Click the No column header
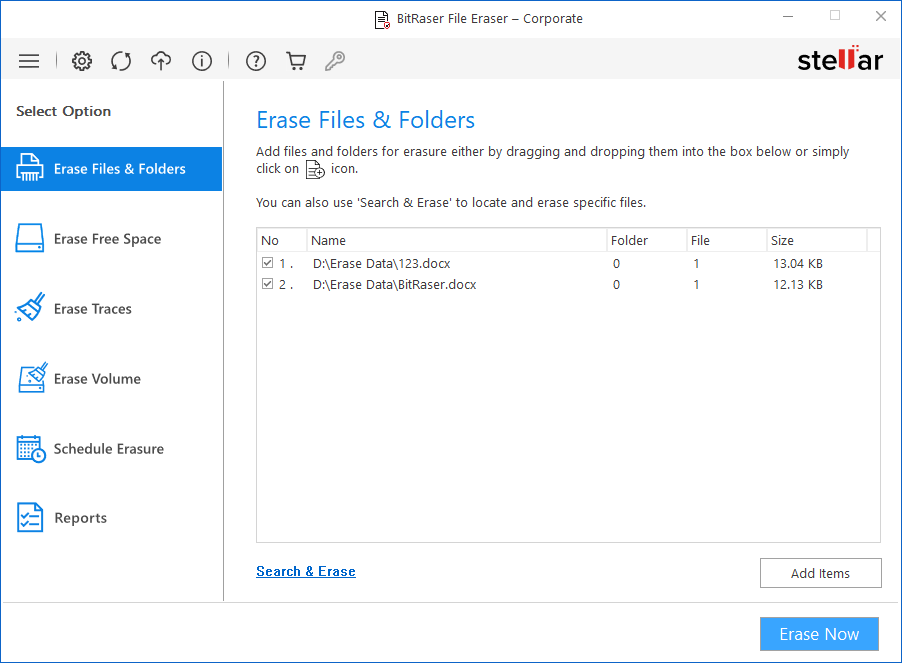 282,240
